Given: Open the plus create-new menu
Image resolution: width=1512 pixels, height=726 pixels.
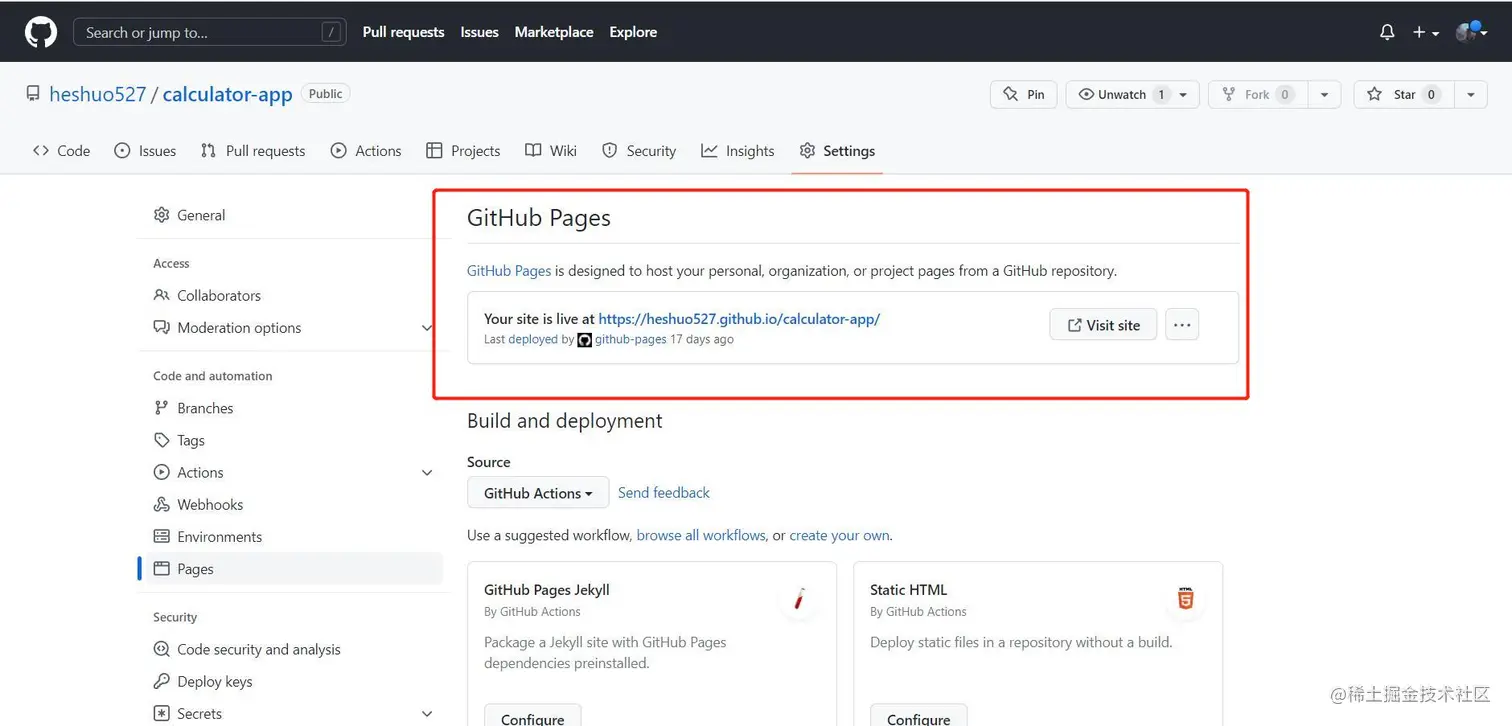Looking at the screenshot, I should point(1426,32).
